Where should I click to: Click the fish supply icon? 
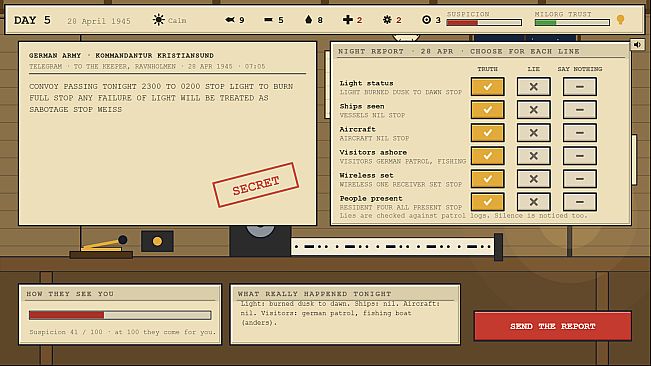[230, 20]
